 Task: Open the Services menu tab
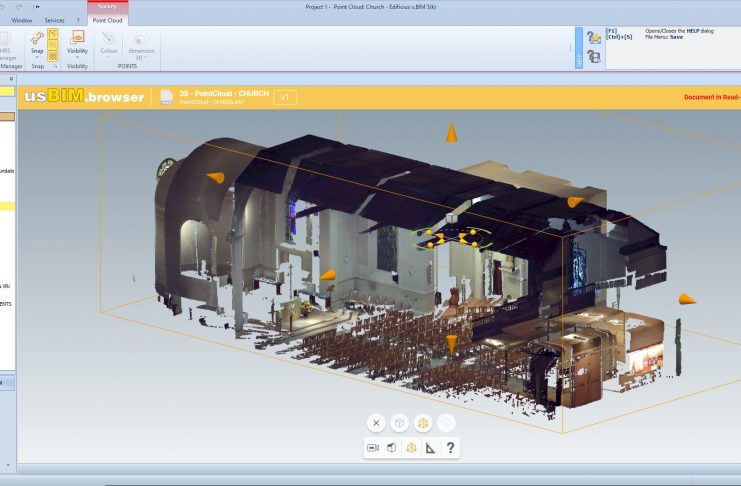tap(54, 20)
